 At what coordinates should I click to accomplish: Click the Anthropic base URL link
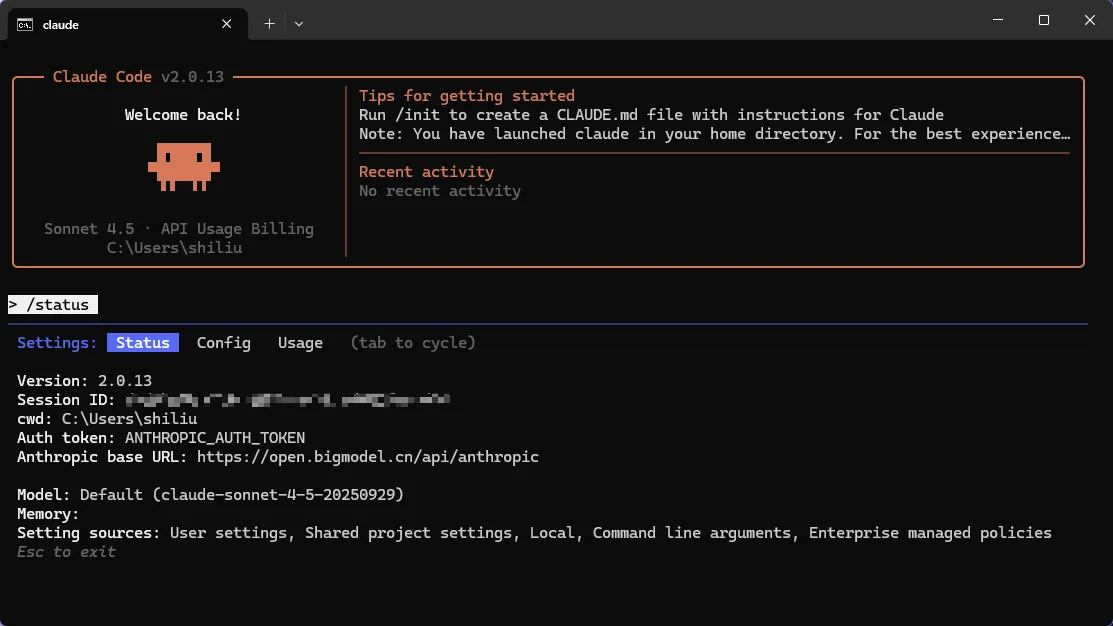[x=367, y=457]
